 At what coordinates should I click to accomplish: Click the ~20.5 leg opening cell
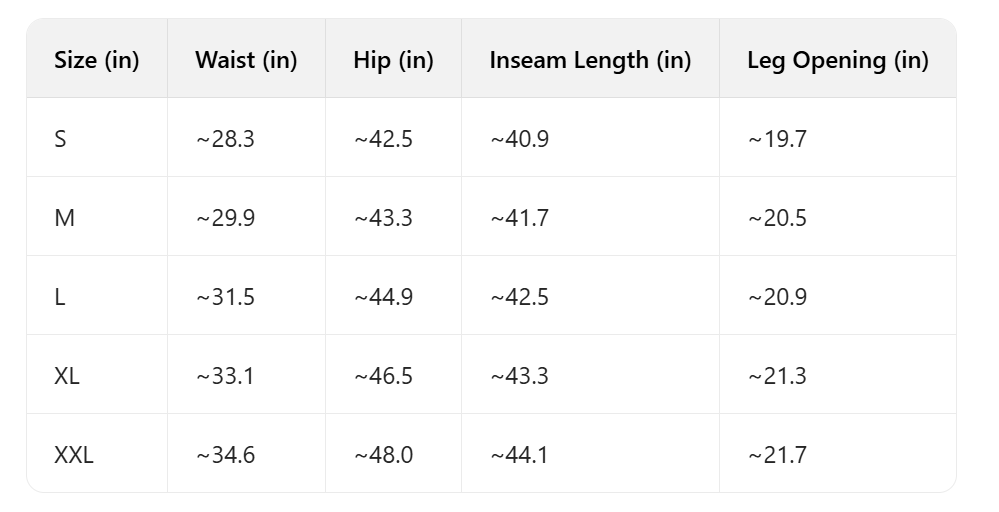tap(777, 218)
